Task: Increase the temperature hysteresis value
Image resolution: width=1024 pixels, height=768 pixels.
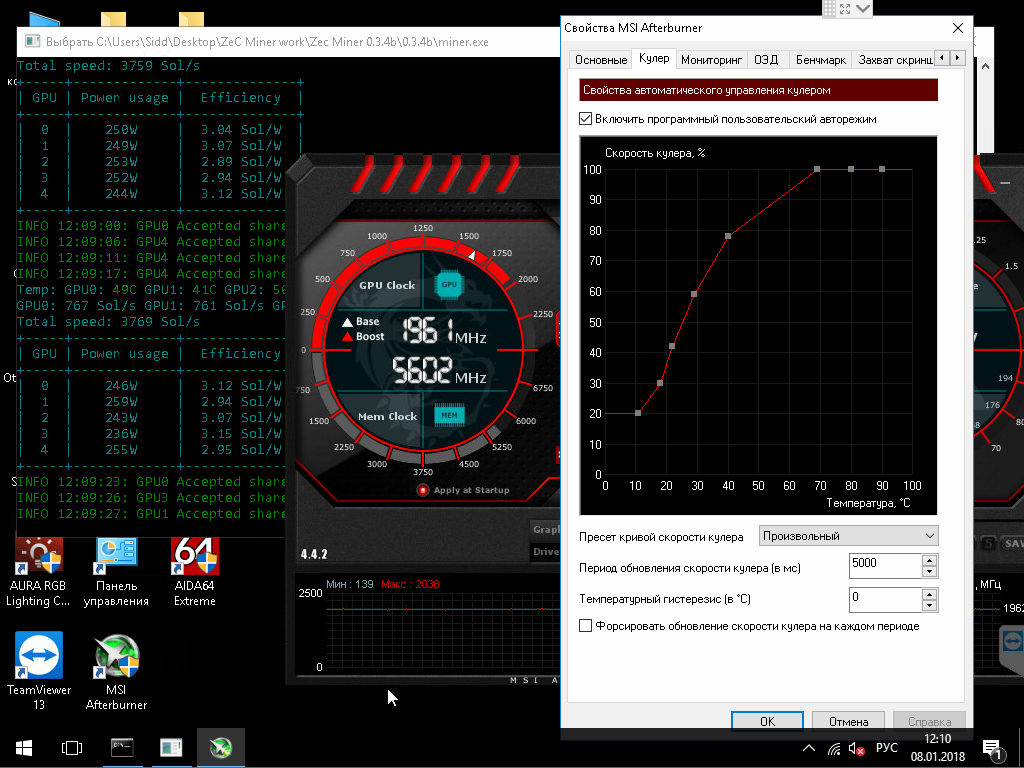Action: (x=930, y=594)
